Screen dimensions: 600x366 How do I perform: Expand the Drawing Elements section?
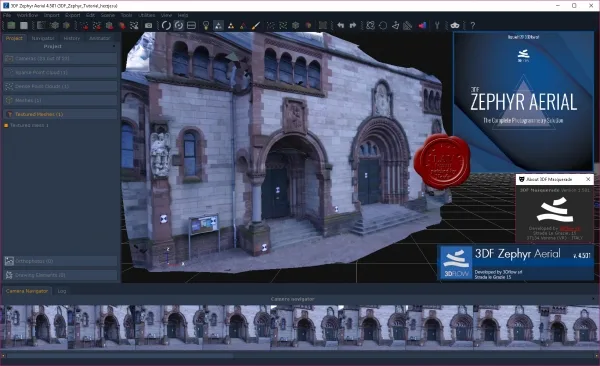(x=60, y=275)
